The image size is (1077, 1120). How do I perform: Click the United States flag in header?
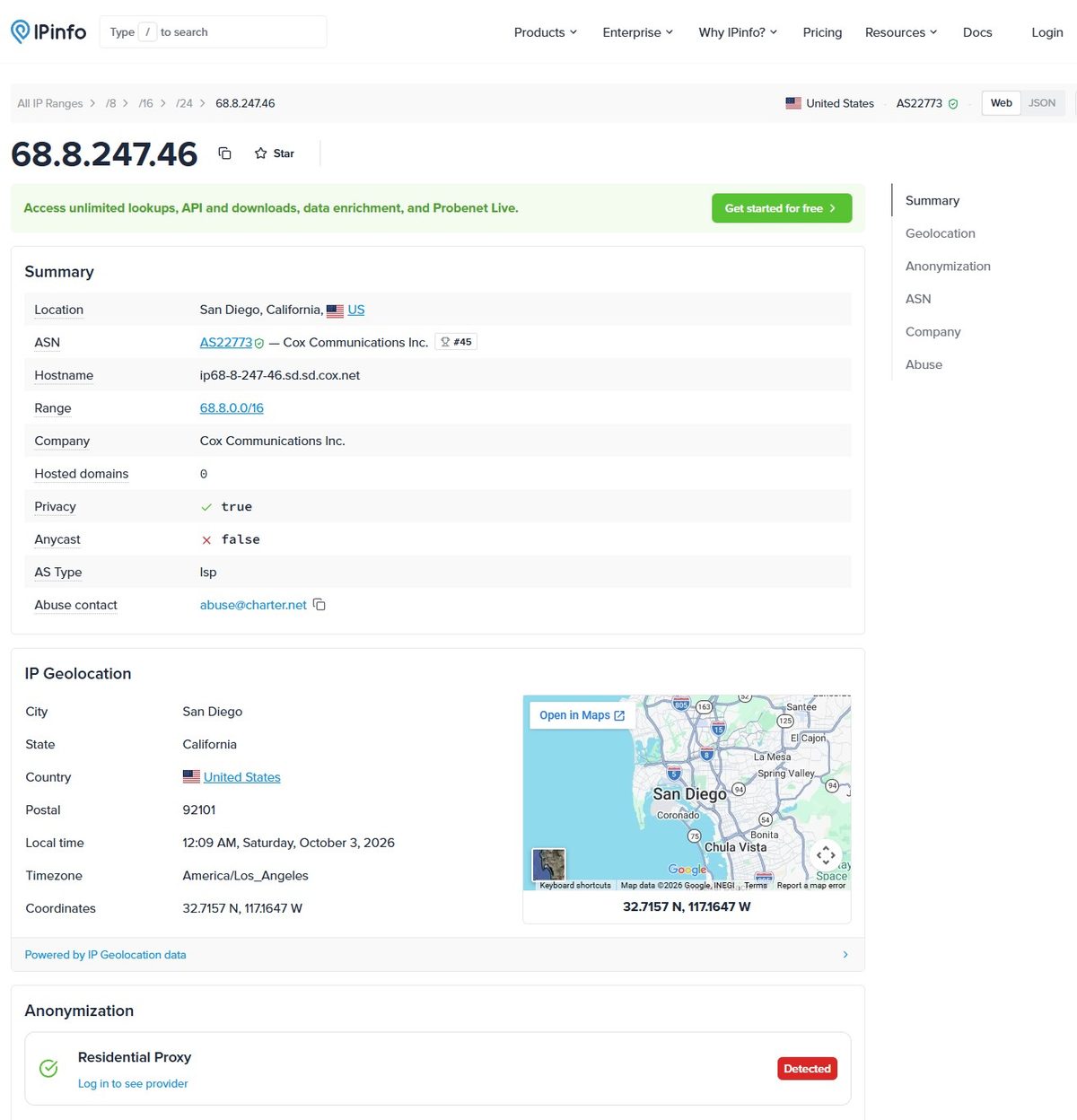[x=793, y=103]
